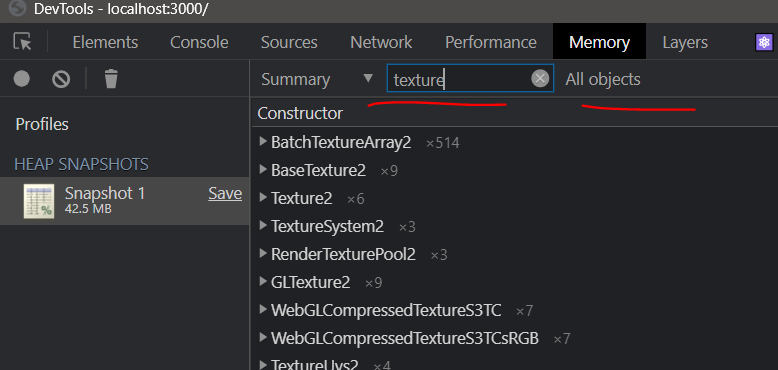Click the trash can collect garbage icon

(x=111, y=79)
